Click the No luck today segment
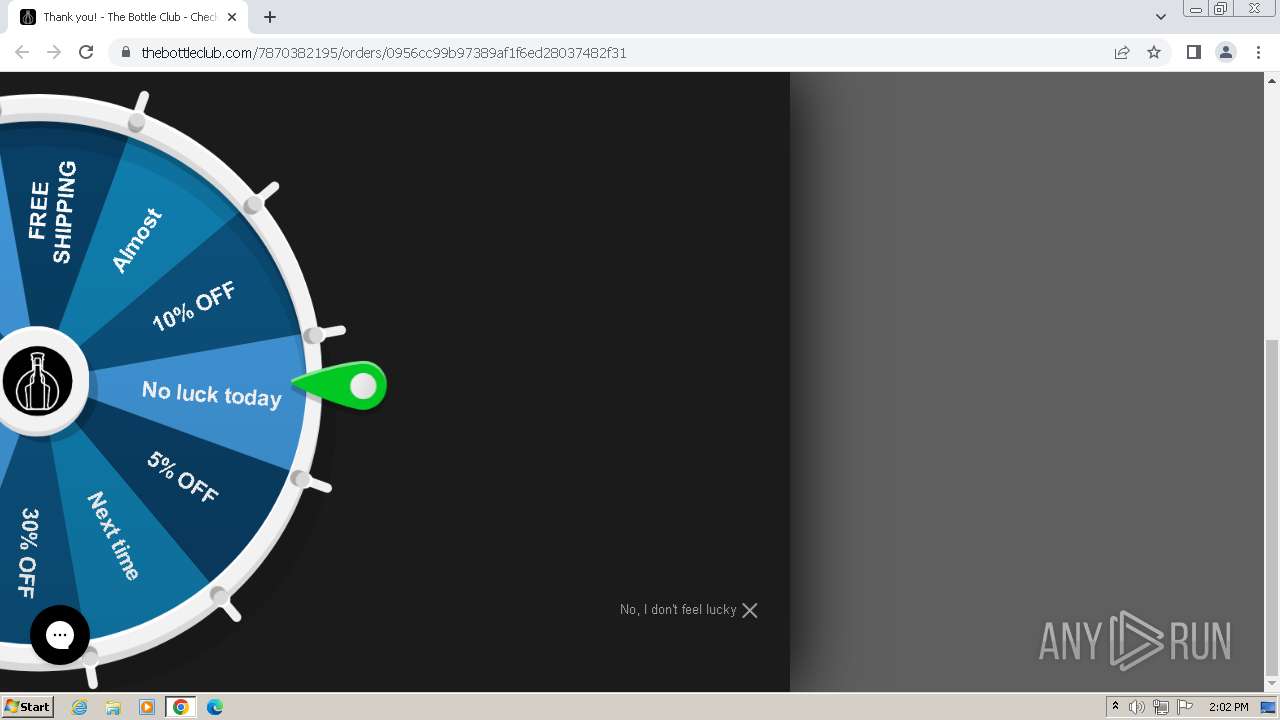 click(211, 394)
